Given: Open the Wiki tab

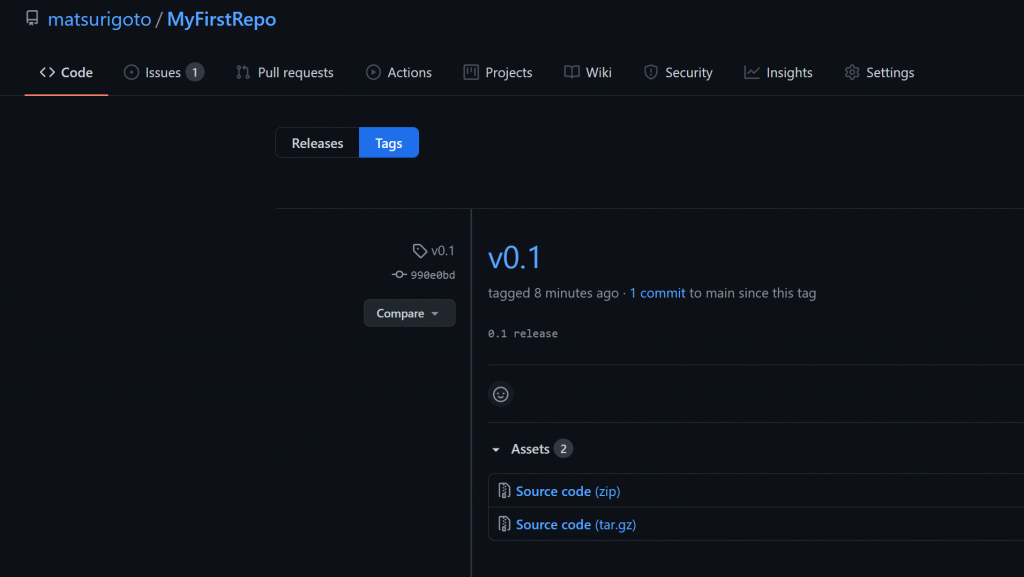Looking at the screenshot, I should 588,72.
